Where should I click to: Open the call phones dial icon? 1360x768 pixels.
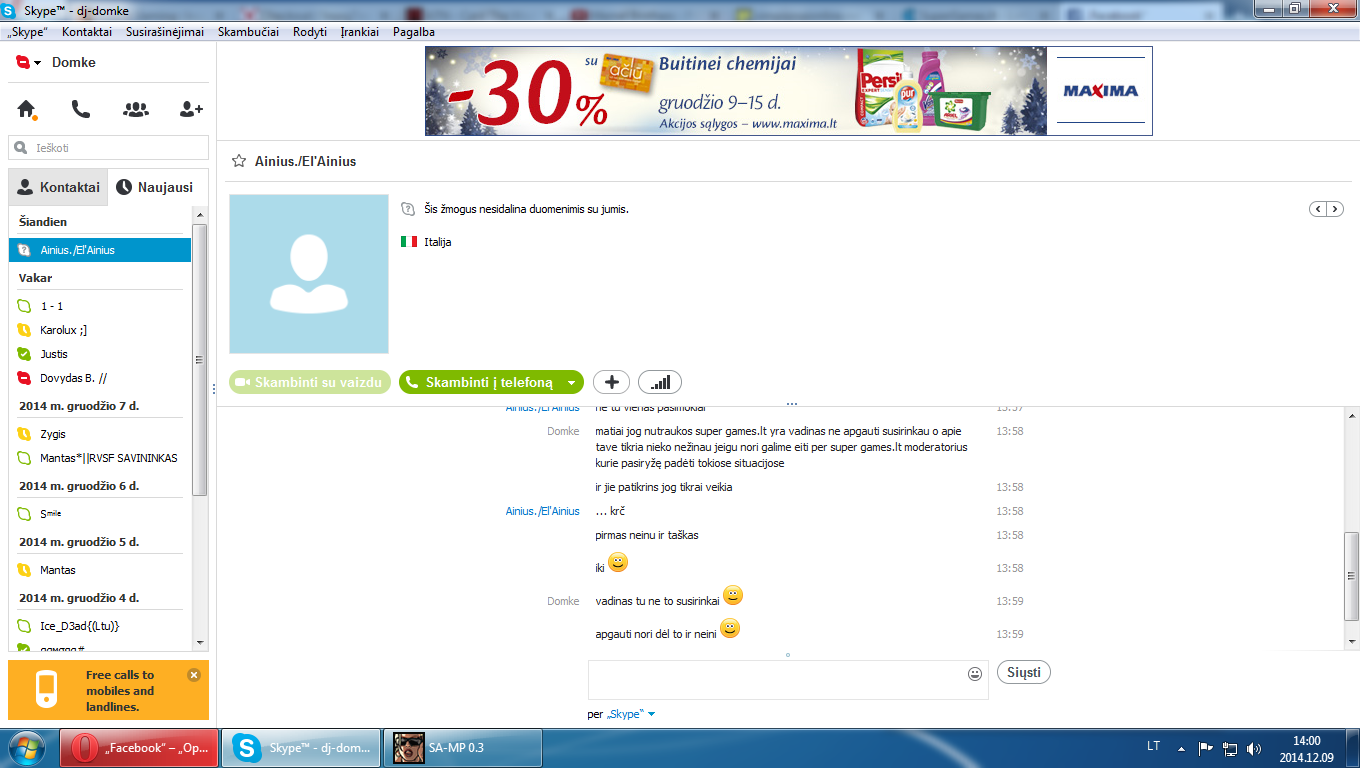81,109
